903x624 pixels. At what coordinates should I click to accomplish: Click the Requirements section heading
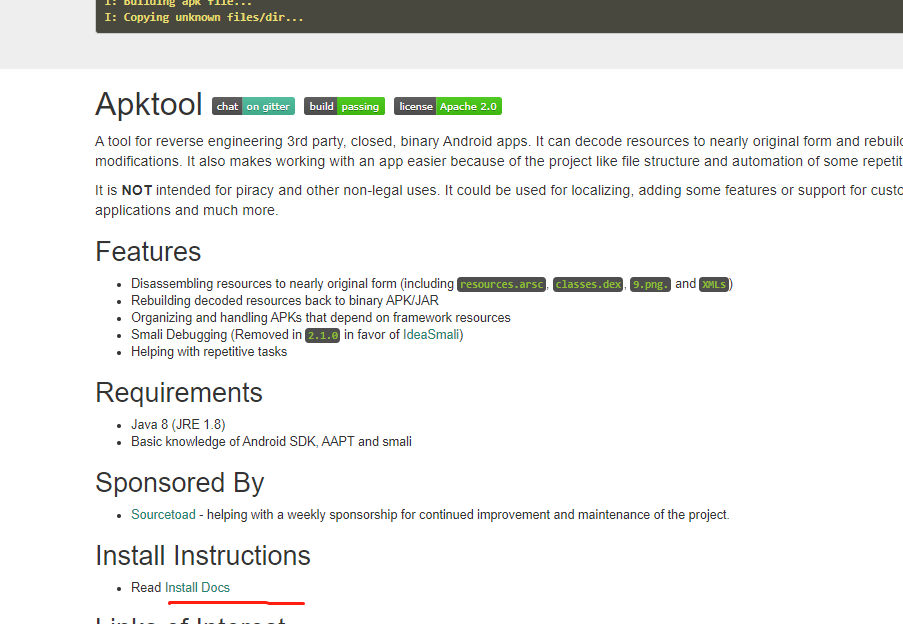click(179, 393)
